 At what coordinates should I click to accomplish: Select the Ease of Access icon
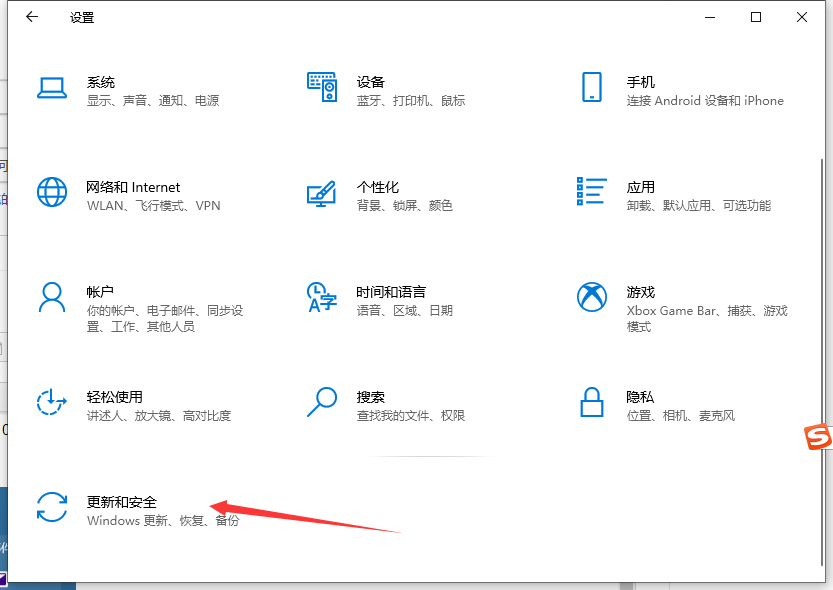pos(51,402)
